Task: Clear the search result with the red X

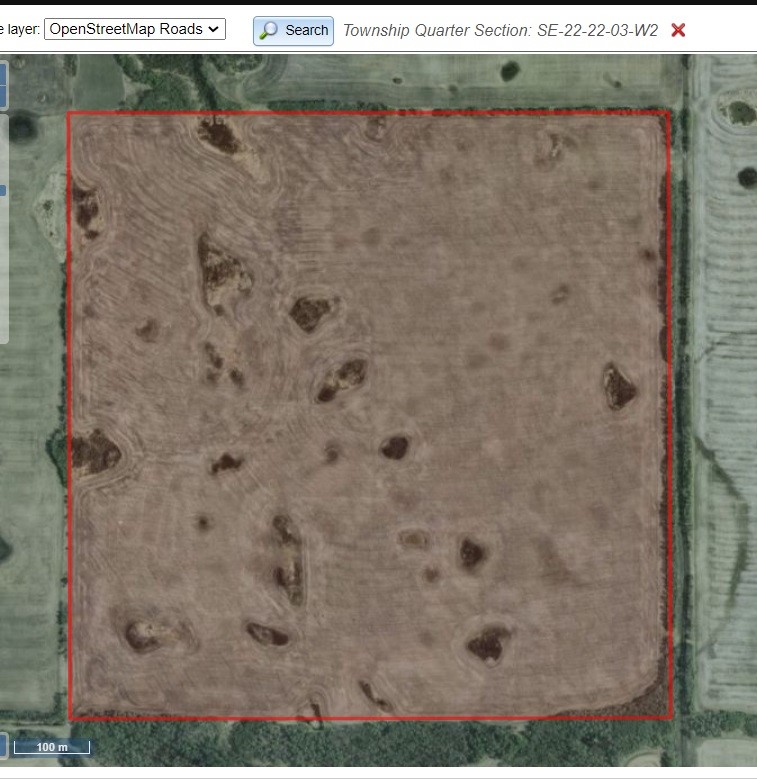Action: point(678,30)
